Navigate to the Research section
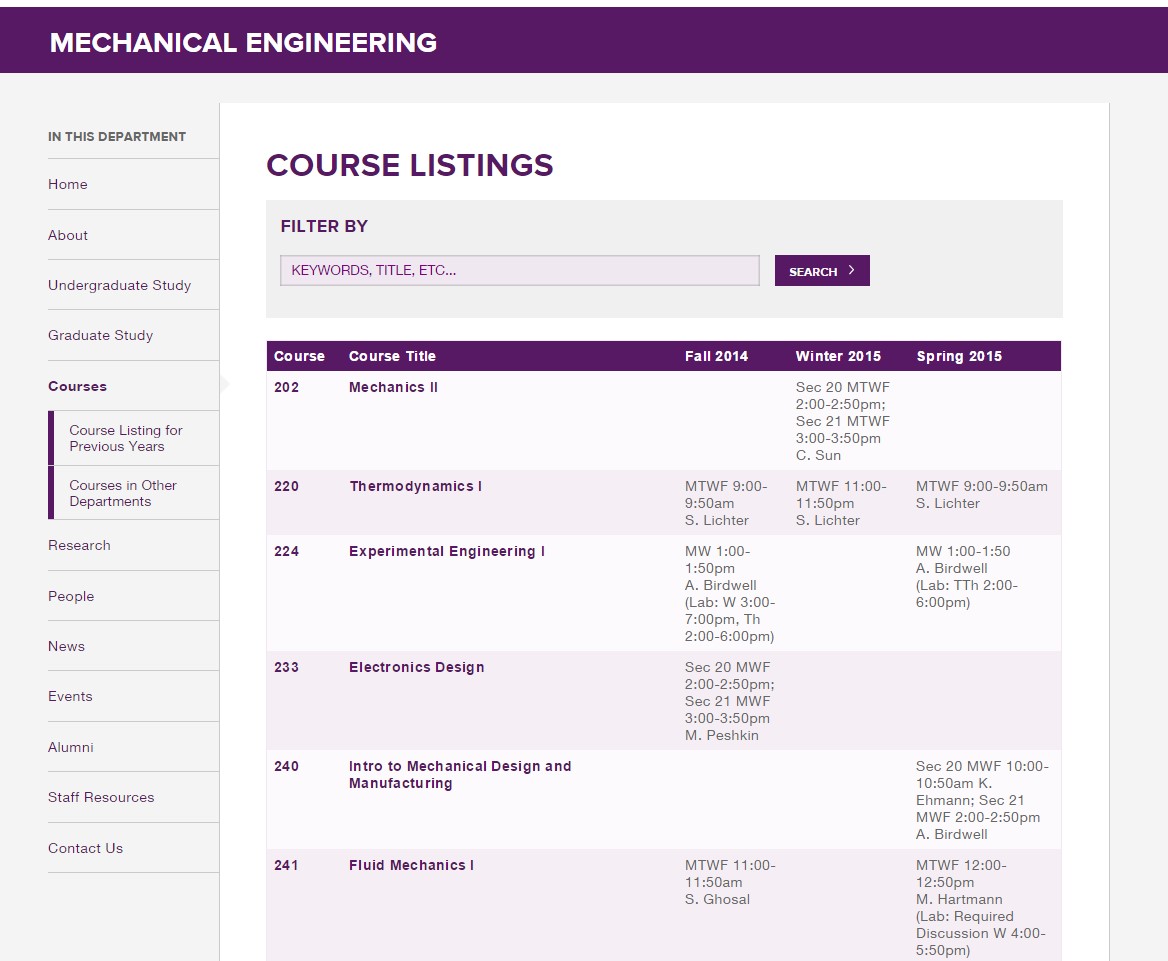 79,545
